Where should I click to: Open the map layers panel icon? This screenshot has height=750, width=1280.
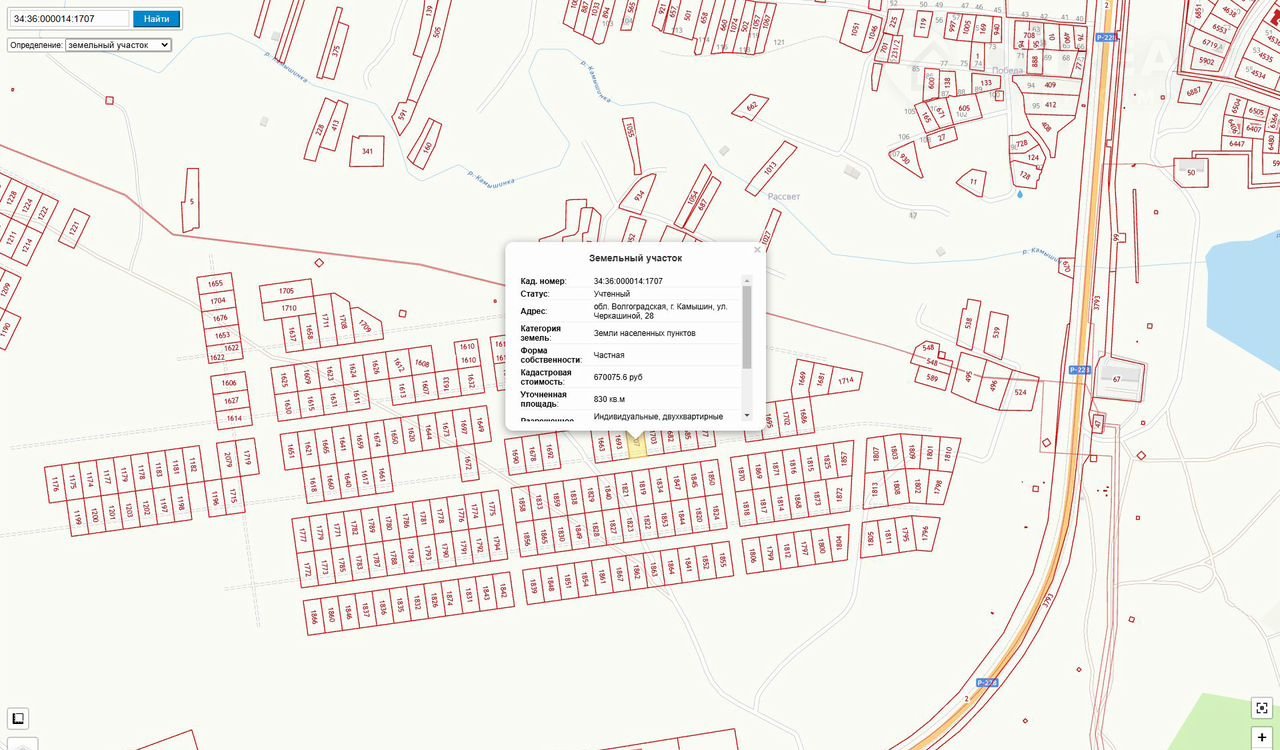point(18,718)
